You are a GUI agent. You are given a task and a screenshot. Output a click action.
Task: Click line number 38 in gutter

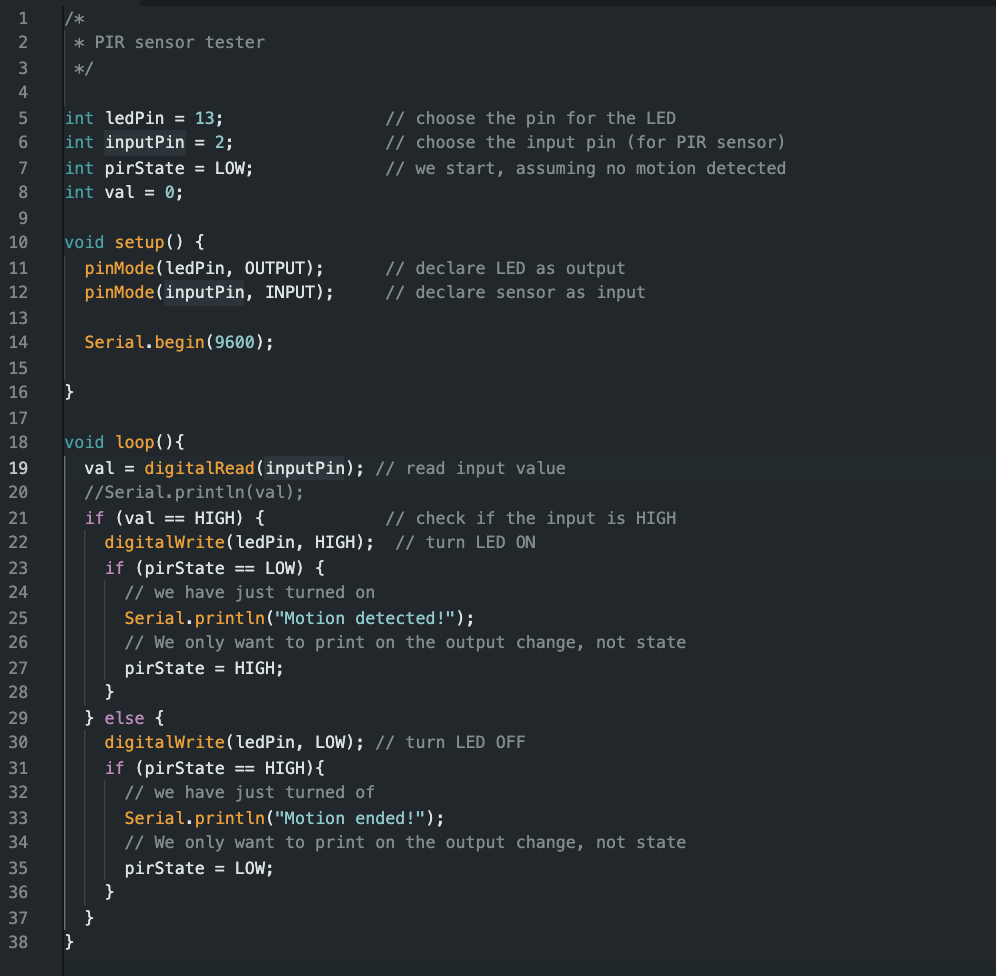click(18, 942)
